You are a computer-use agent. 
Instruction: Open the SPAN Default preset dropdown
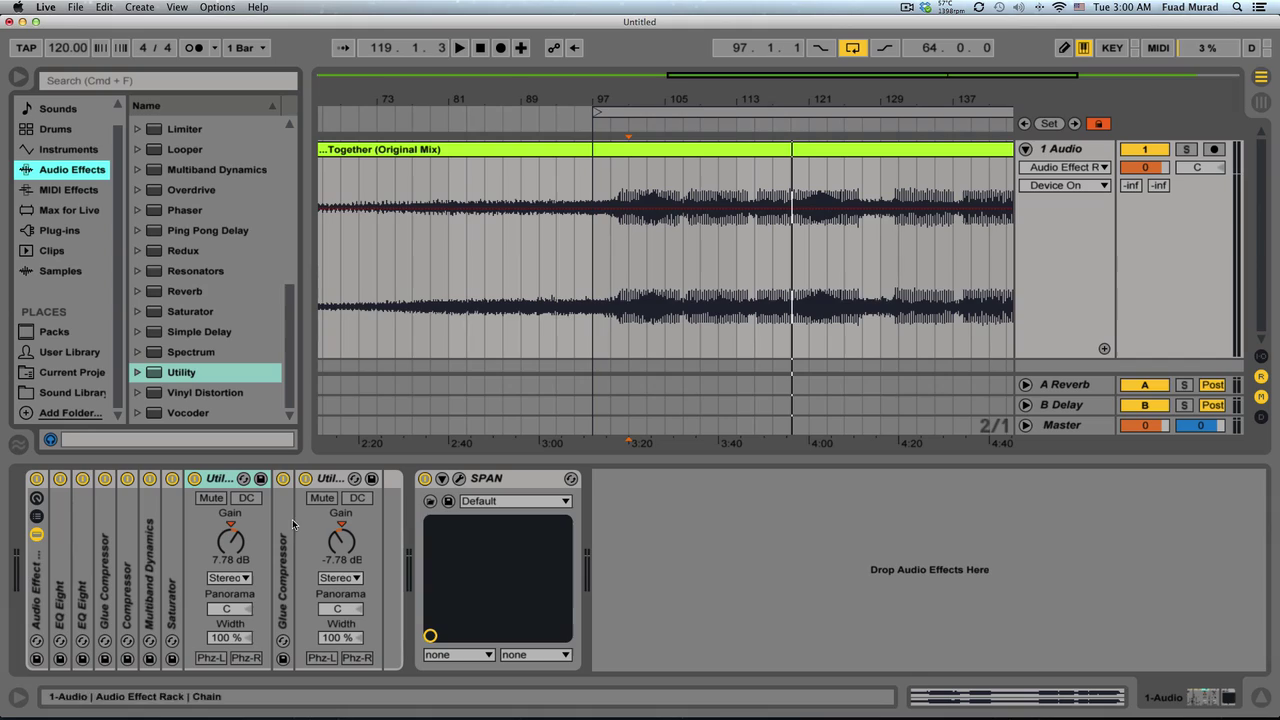point(515,501)
